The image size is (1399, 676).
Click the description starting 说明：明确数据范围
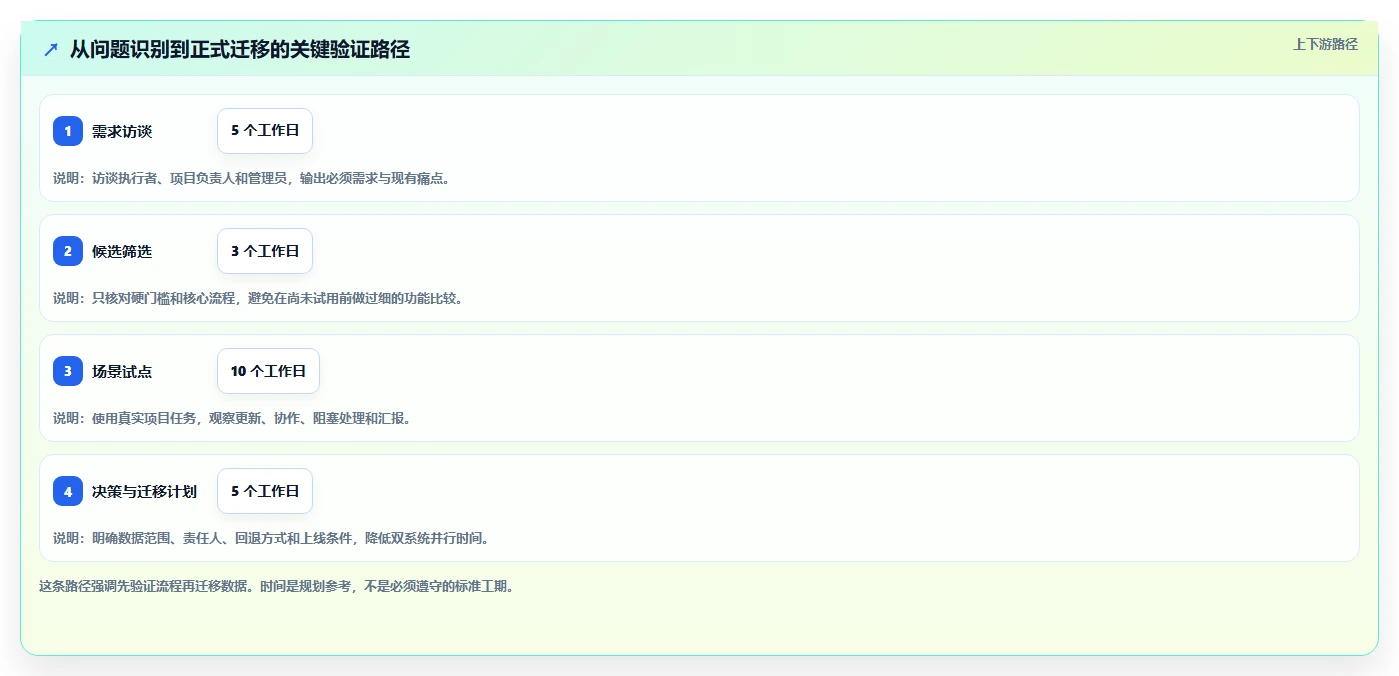pyautogui.click(x=271, y=538)
